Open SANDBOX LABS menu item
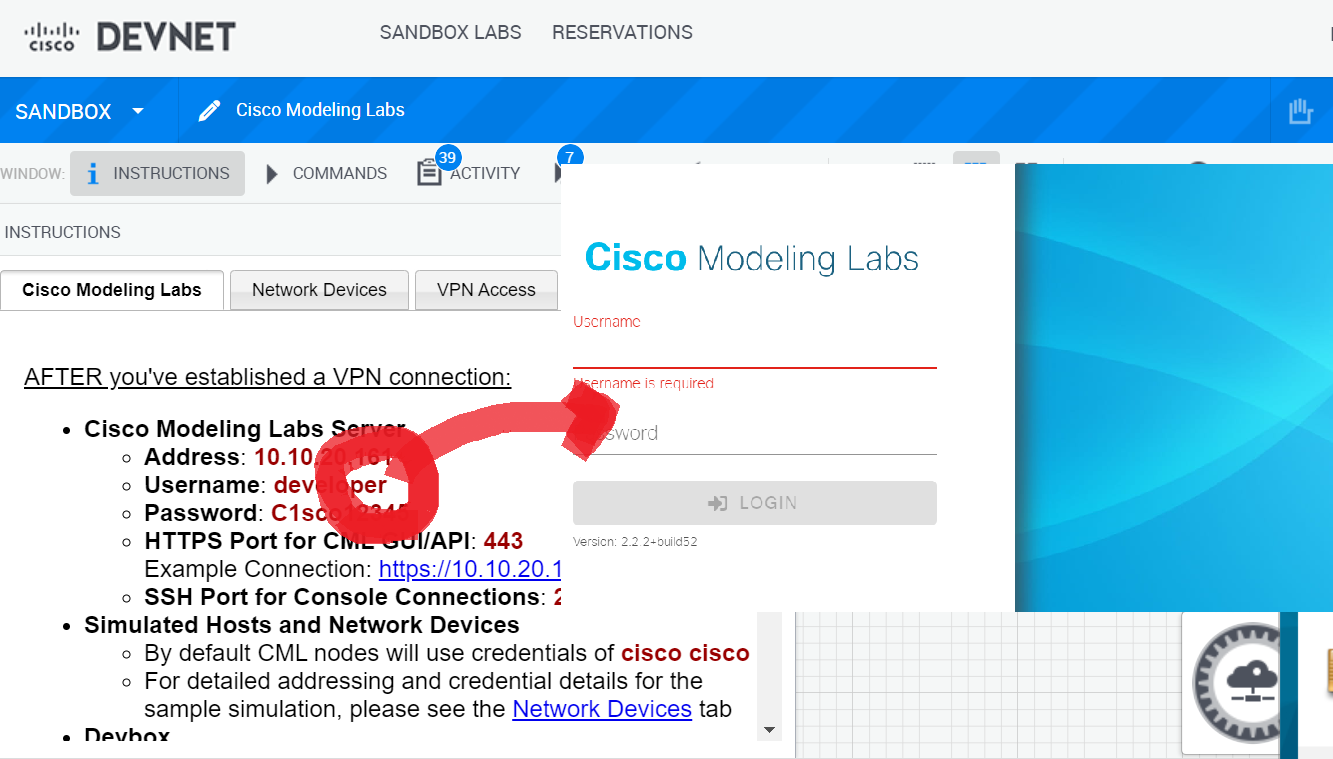The width and height of the screenshot is (1333, 759). coord(450,32)
